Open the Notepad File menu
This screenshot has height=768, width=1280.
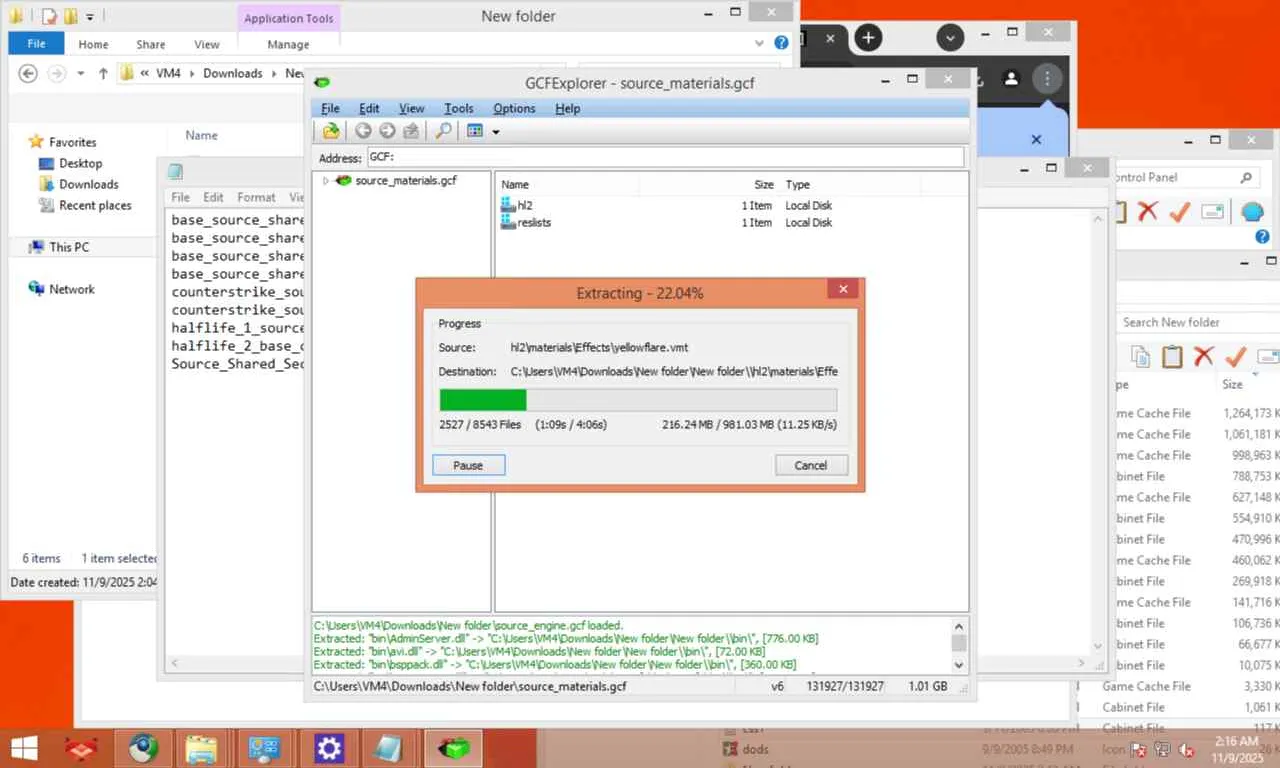point(180,197)
